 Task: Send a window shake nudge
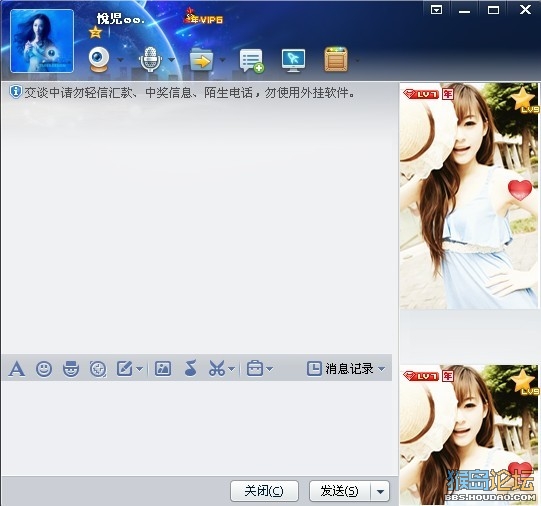[x=98, y=369]
